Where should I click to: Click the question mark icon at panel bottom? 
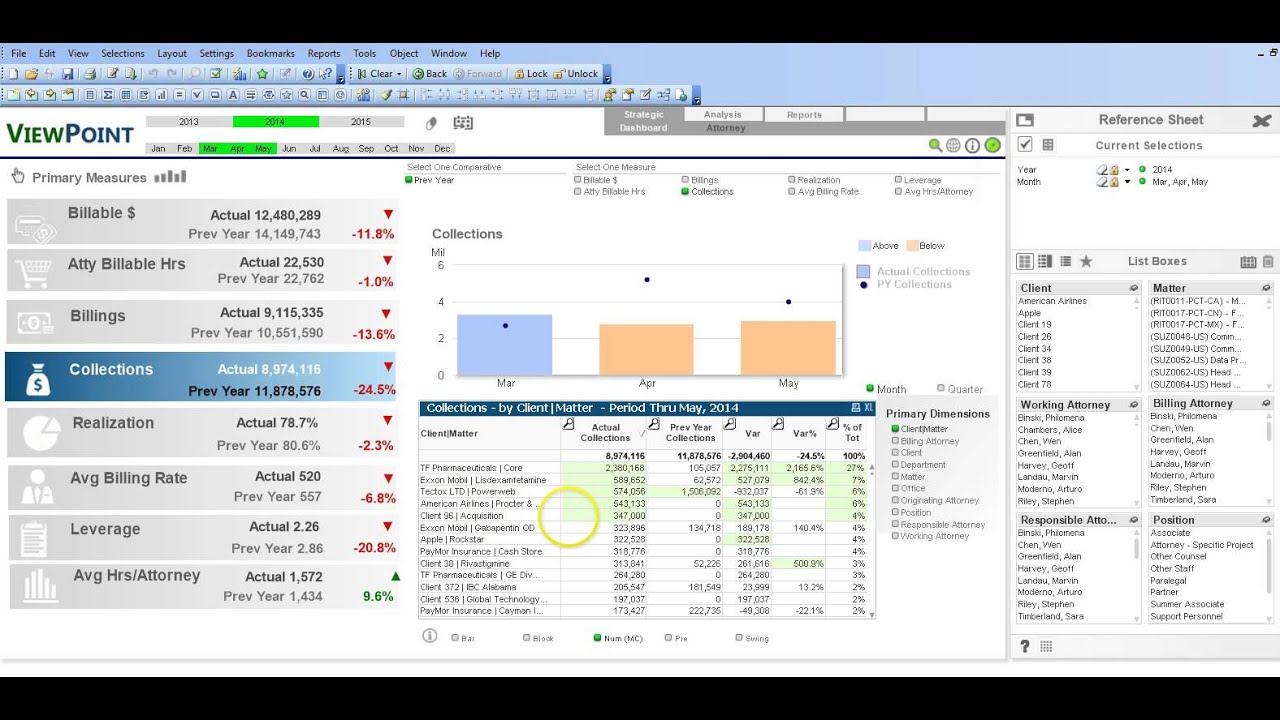tap(1025, 647)
